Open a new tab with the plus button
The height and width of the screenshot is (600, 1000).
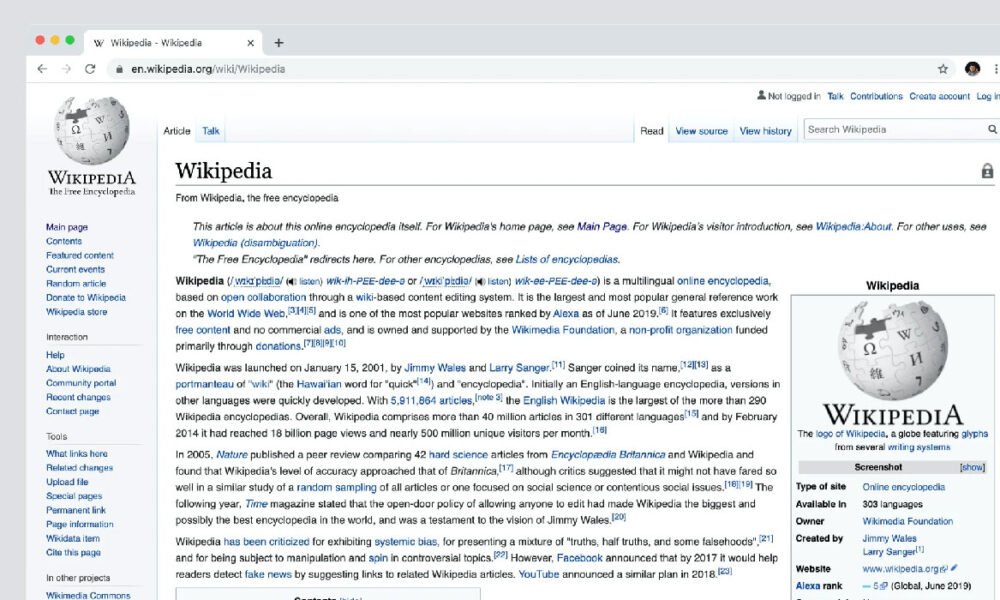[279, 43]
